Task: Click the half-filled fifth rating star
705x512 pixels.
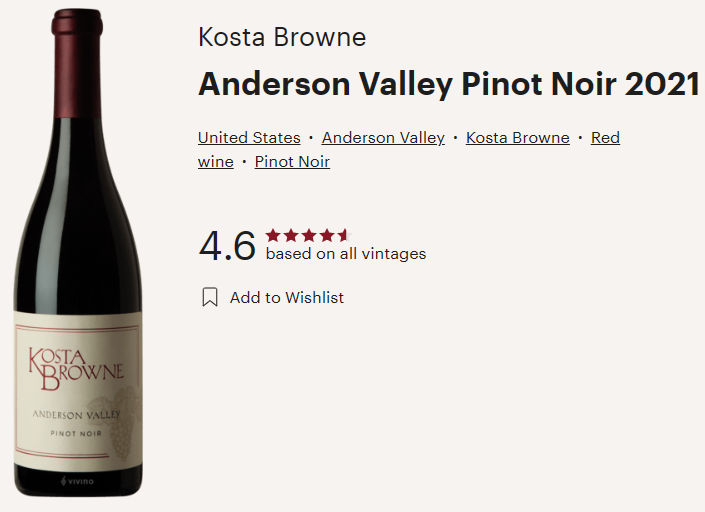Action: [343, 235]
